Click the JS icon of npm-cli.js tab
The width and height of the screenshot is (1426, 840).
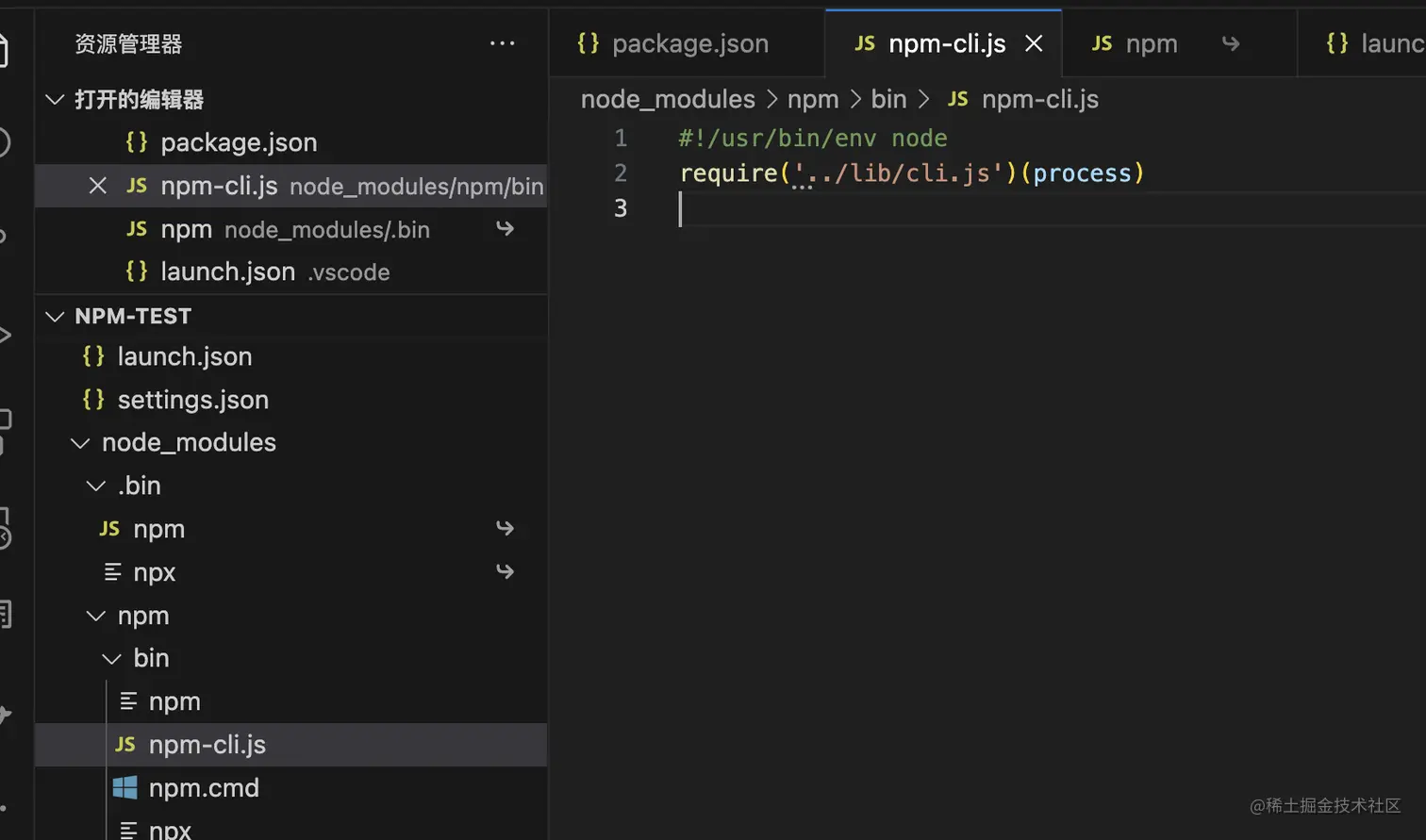[x=865, y=43]
